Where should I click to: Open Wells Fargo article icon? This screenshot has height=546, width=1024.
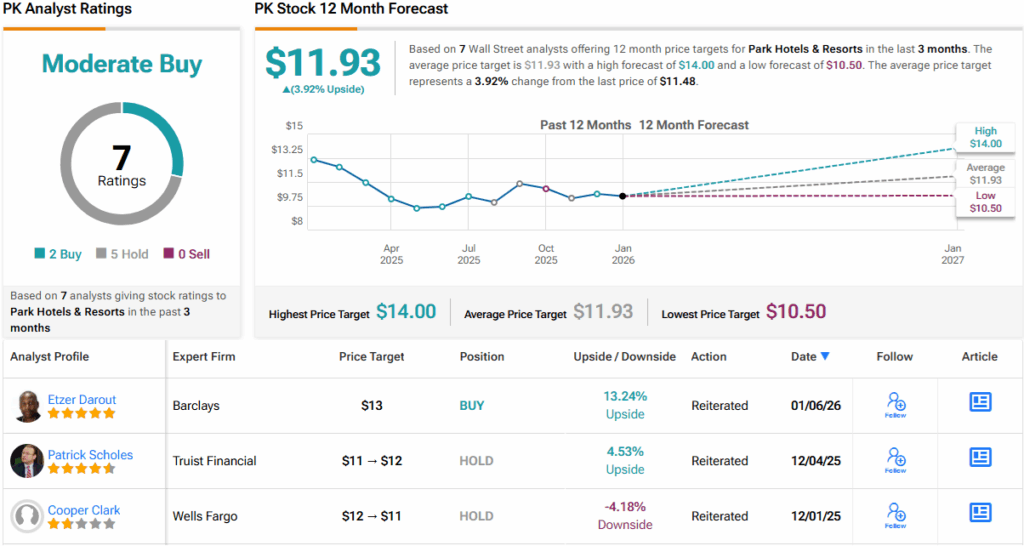pyautogui.click(x=980, y=512)
